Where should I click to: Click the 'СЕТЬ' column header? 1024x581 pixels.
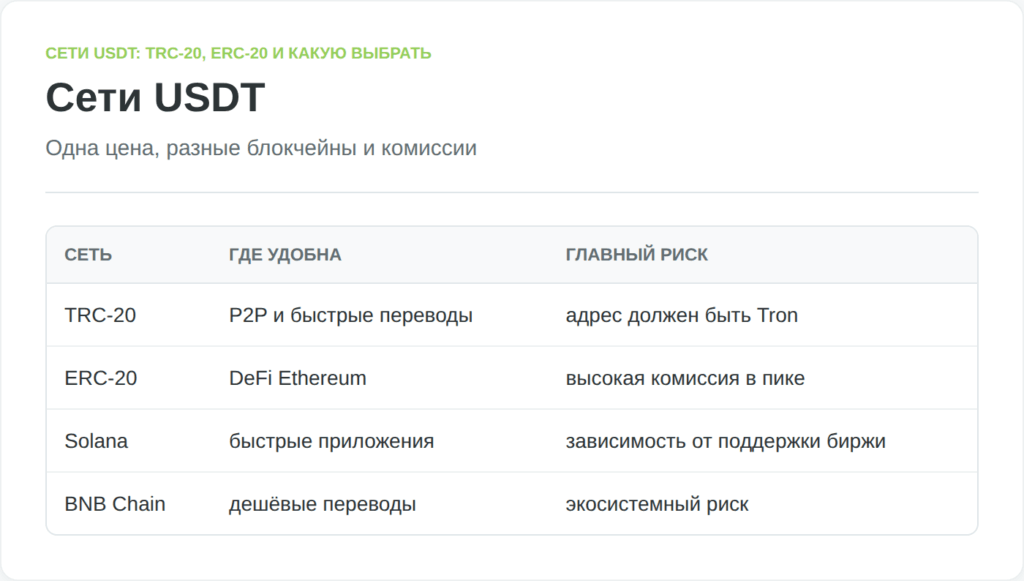click(88, 255)
